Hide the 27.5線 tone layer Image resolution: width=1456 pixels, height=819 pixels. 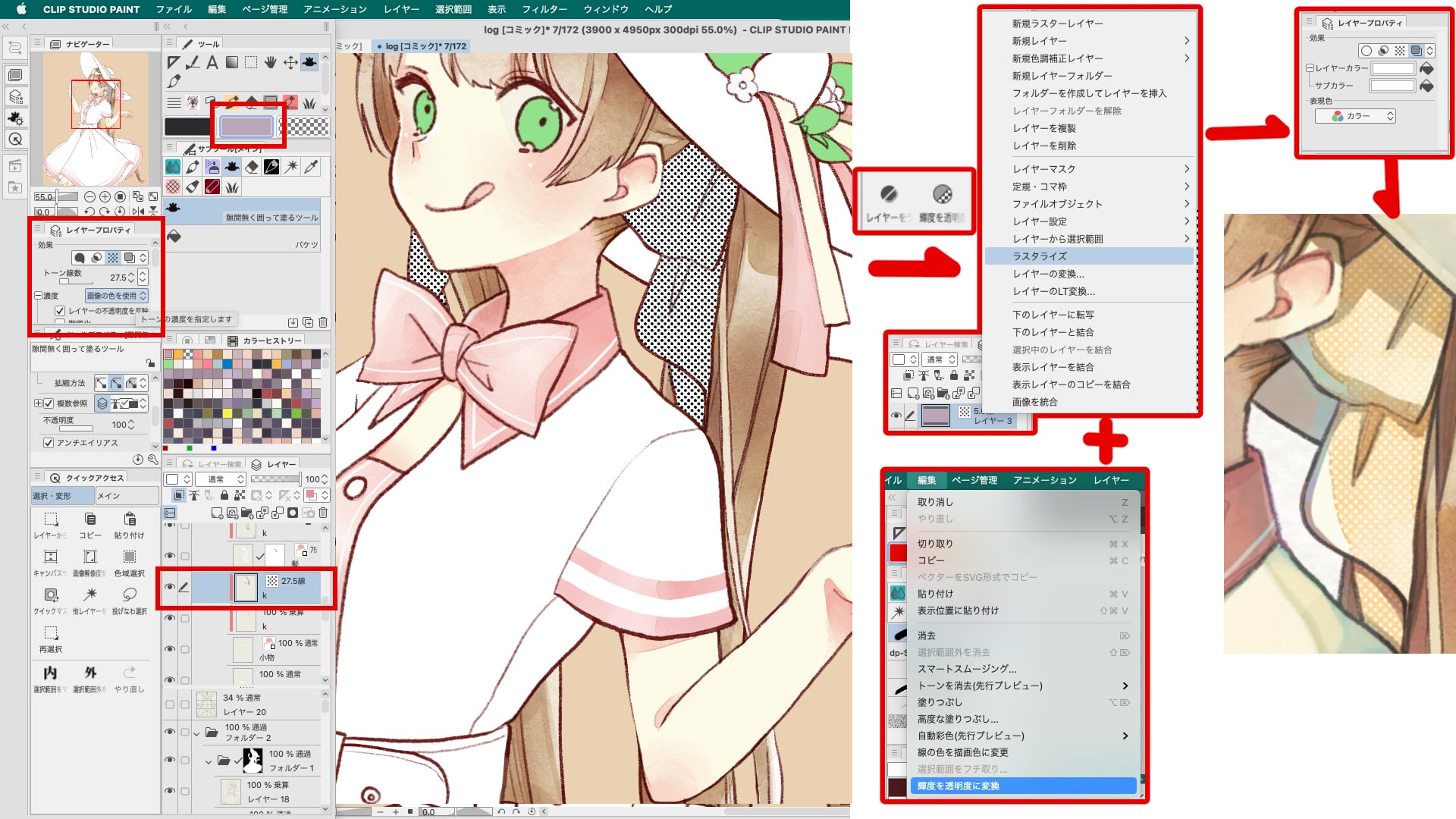coord(170,587)
